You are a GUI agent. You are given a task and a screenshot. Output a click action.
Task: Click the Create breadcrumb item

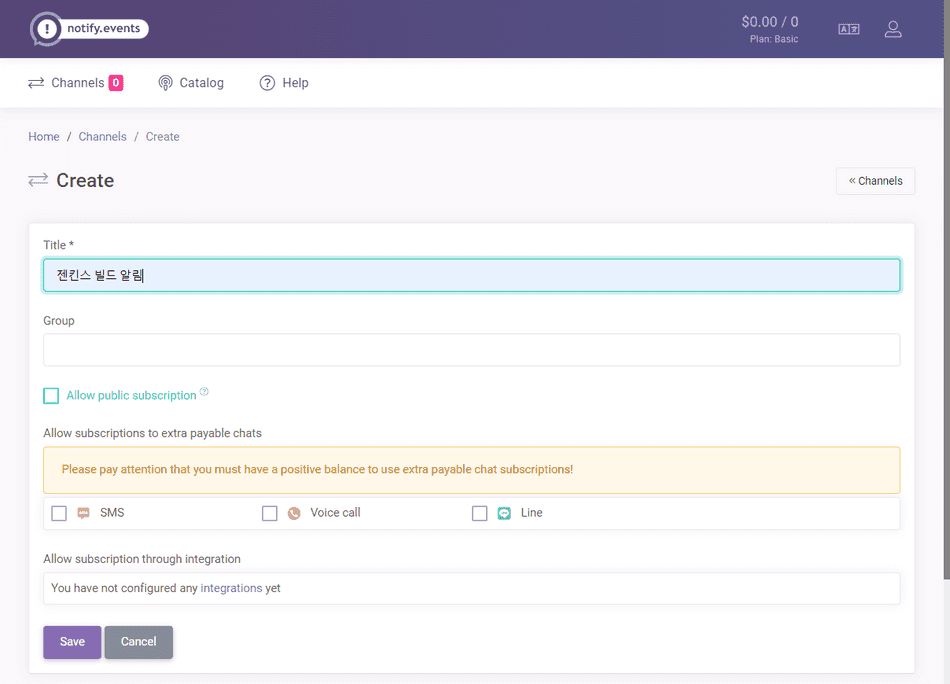click(162, 136)
